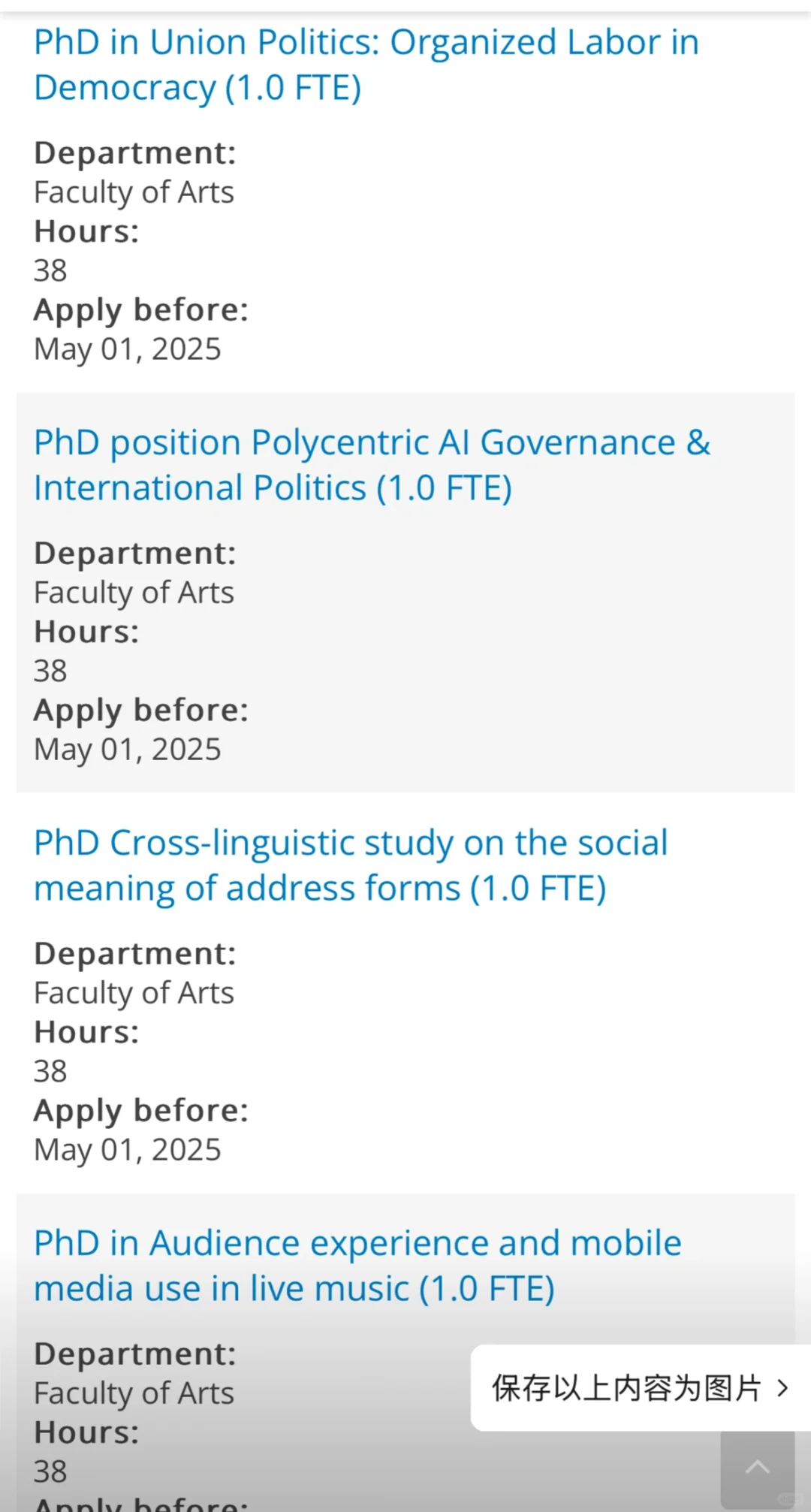Click the 38 hours value for Cross-linguistic study
Image resolution: width=811 pixels, height=1512 pixels.
[x=50, y=1072]
